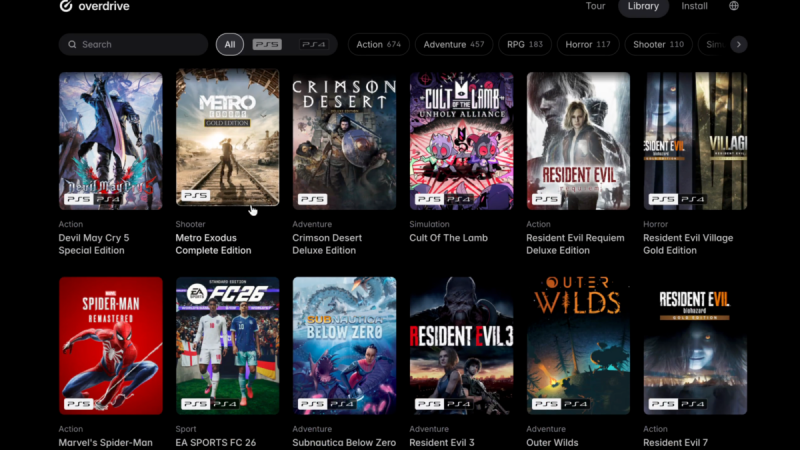The width and height of the screenshot is (800, 450).
Task: Open the globe language selector icon
Action: pyautogui.click(x=734, y=6)
